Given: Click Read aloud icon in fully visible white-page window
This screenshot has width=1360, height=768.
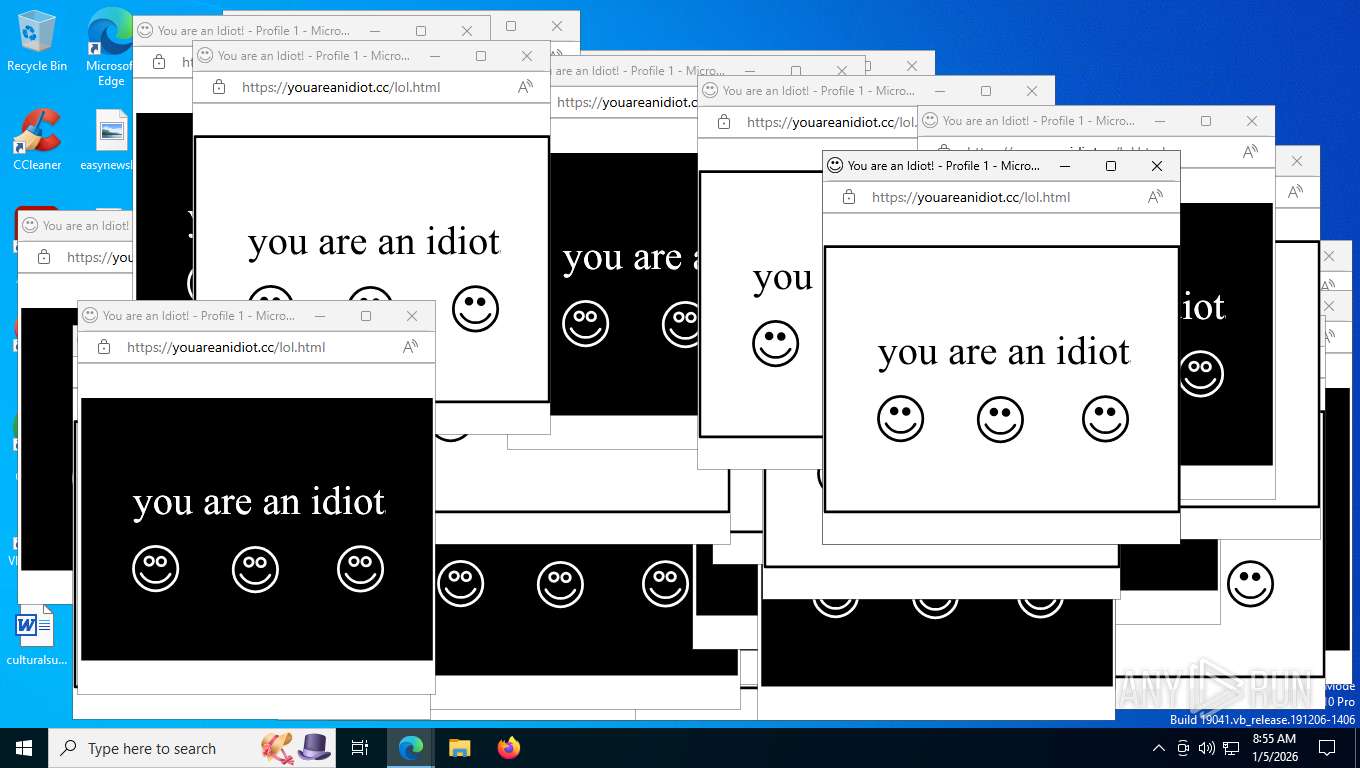Looking at the screenshot, I should pyautogui.click(x=1155, y=197).
